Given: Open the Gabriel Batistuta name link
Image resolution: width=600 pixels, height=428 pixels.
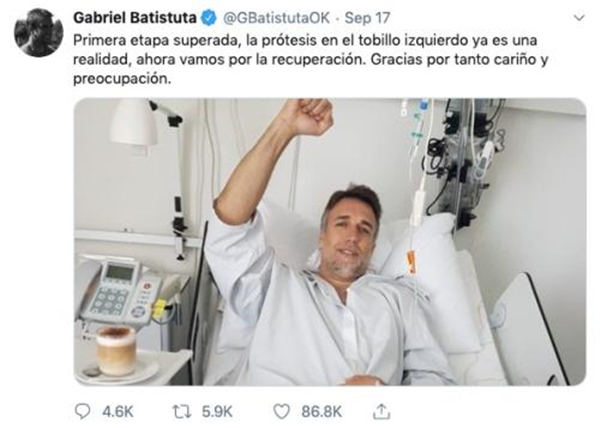Looking at the screenshot, I should pyautogui.click(x=135, y=18).
